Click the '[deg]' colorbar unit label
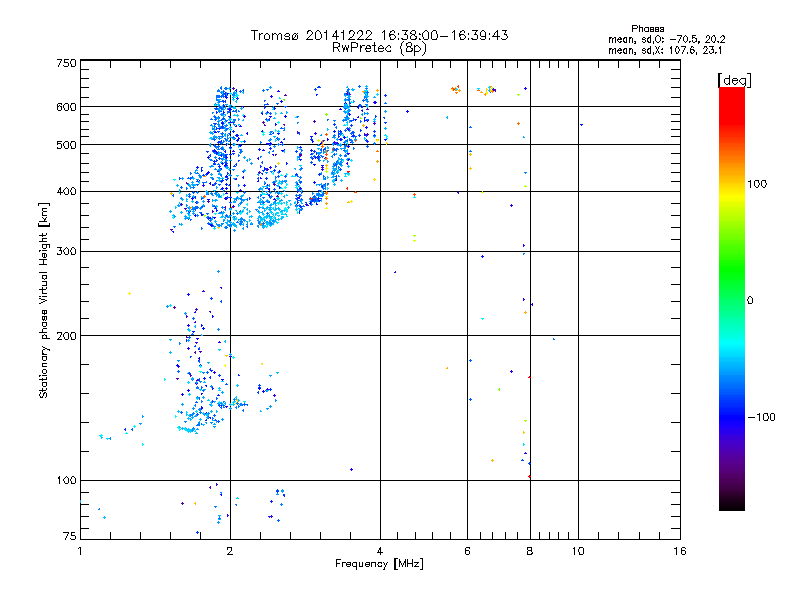Viewport: 800px width, 600px height. pyautogui.click(x=734, y=81)
